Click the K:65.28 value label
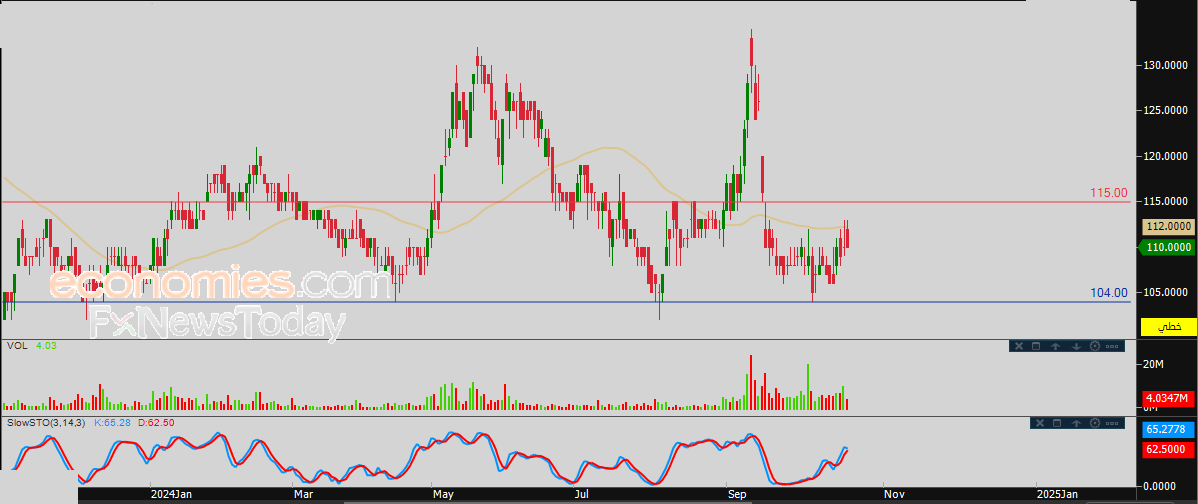 point(112,422)
